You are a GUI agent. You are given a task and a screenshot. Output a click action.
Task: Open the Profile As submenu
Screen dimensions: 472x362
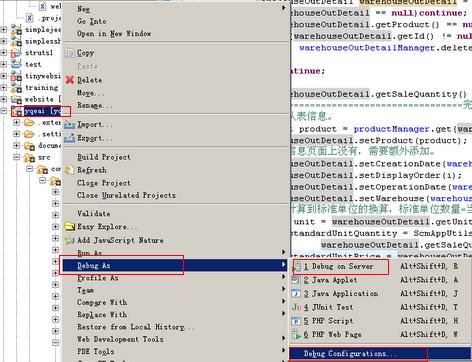[x=176, y=278]
